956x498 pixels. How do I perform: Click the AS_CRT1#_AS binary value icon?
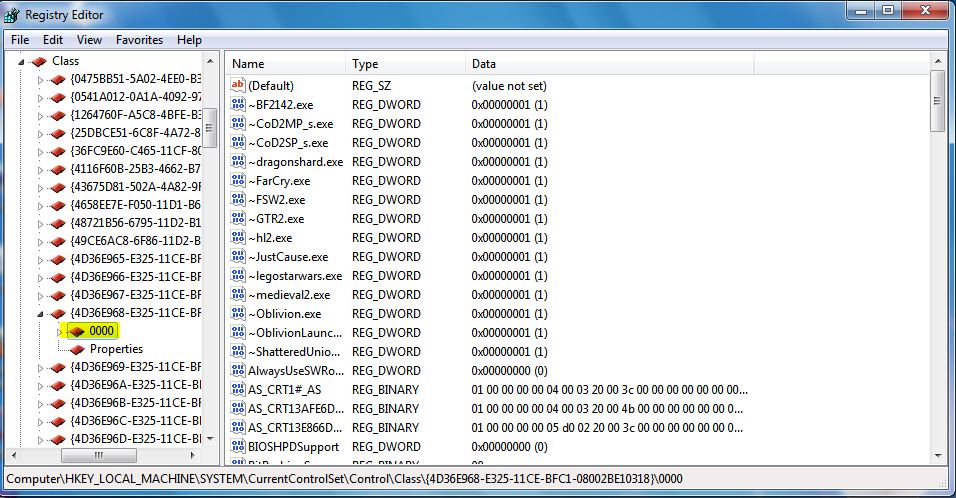click(x=238, y=389)
